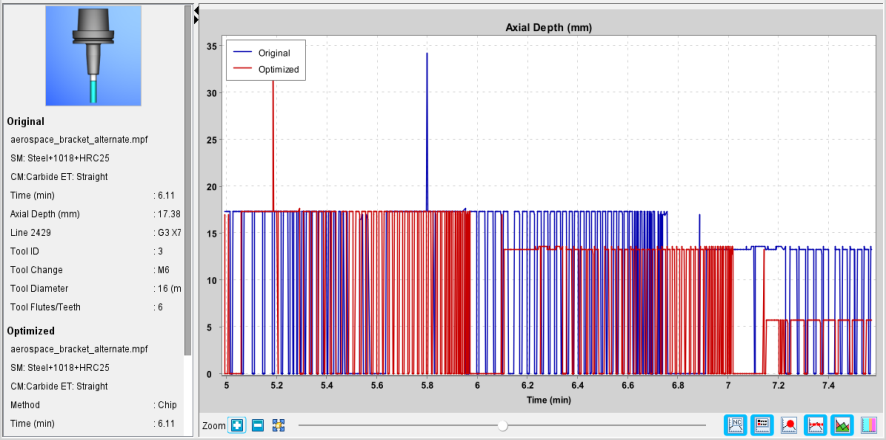The width and height of the screenshot is (886, 440).
Task: Click the zoom out minus icon
Action: tap(258, 425)
